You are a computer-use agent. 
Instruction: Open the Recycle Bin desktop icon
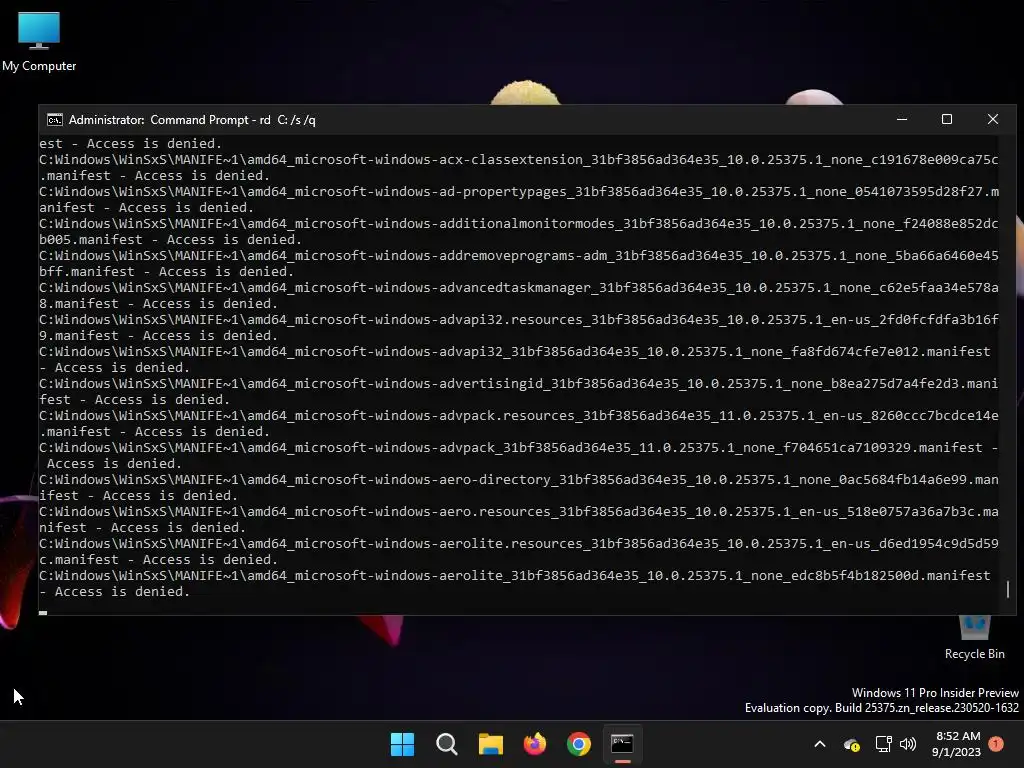click(974, 638)
